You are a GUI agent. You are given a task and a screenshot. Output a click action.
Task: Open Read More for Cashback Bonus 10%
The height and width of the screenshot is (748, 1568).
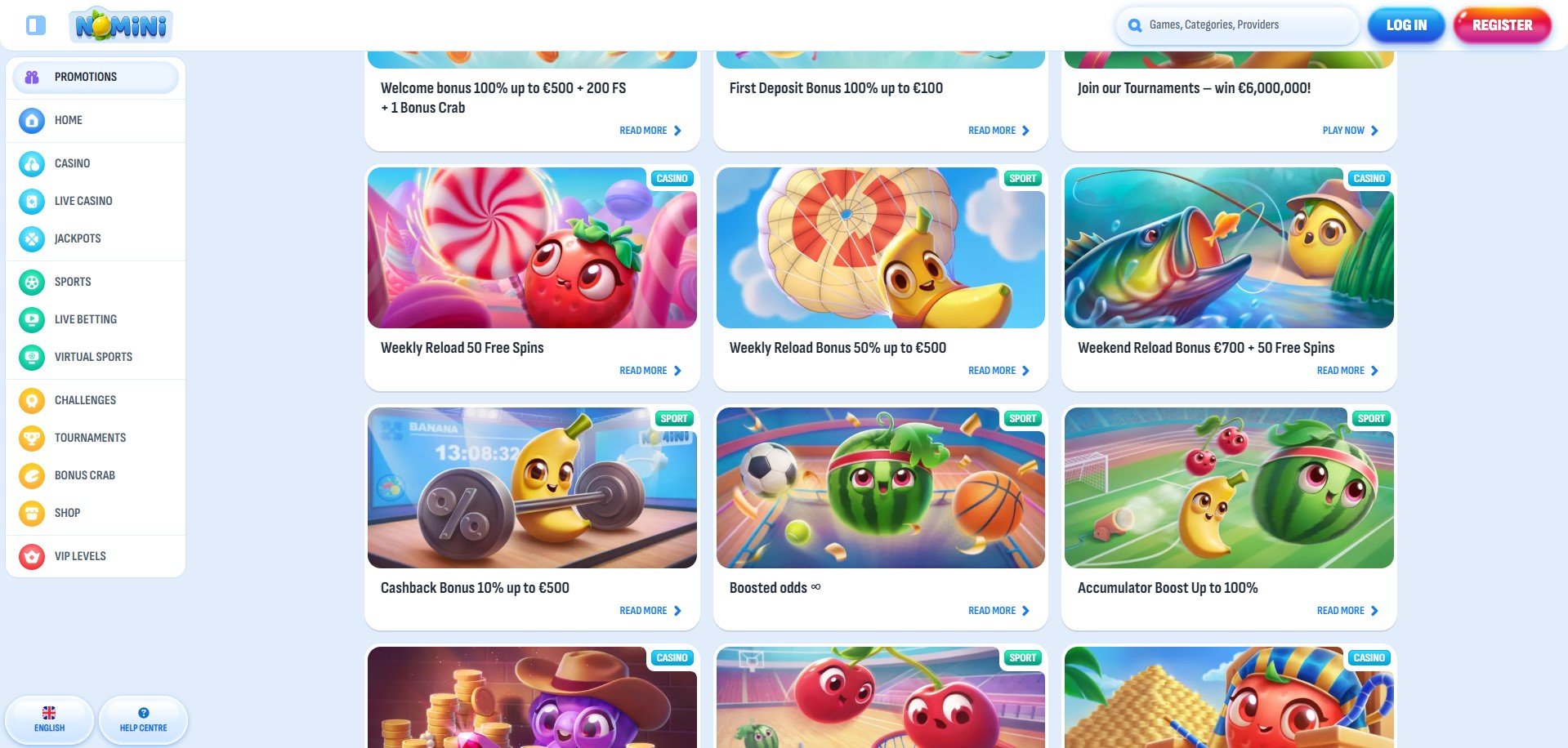(x=650, y=611)
